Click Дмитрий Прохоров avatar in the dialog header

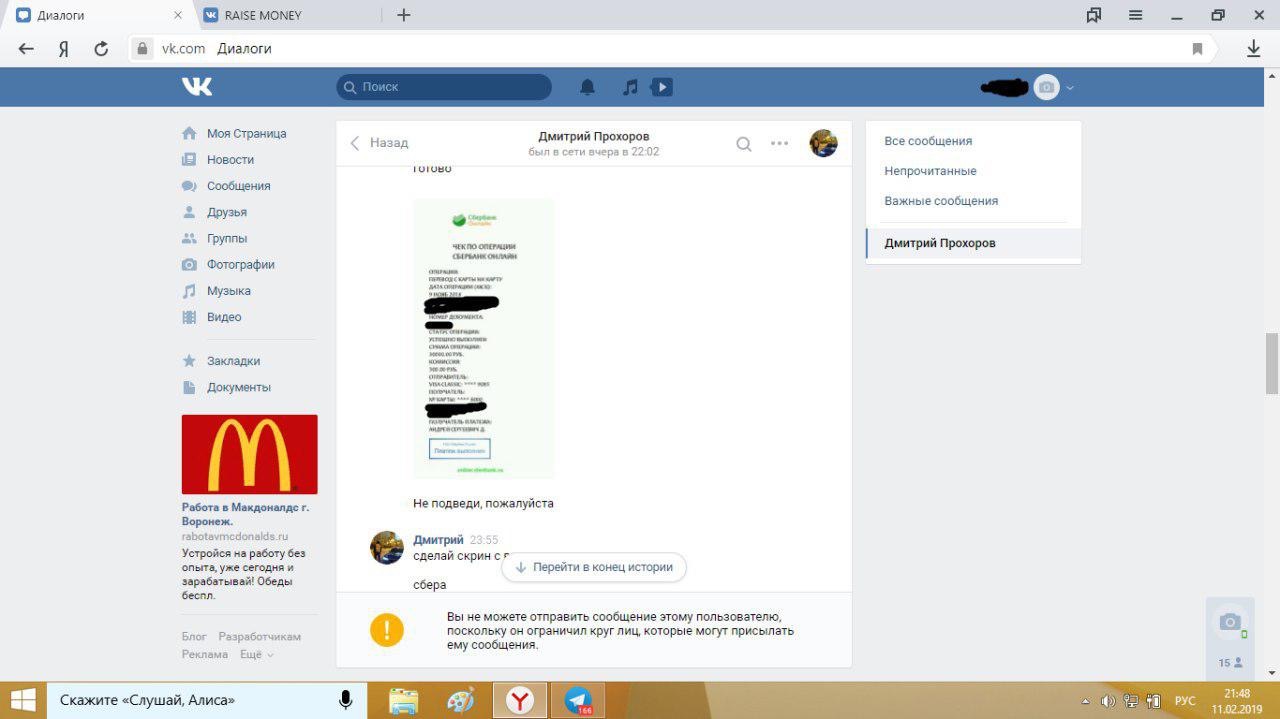pyautogui.click(x=823, y=143)
